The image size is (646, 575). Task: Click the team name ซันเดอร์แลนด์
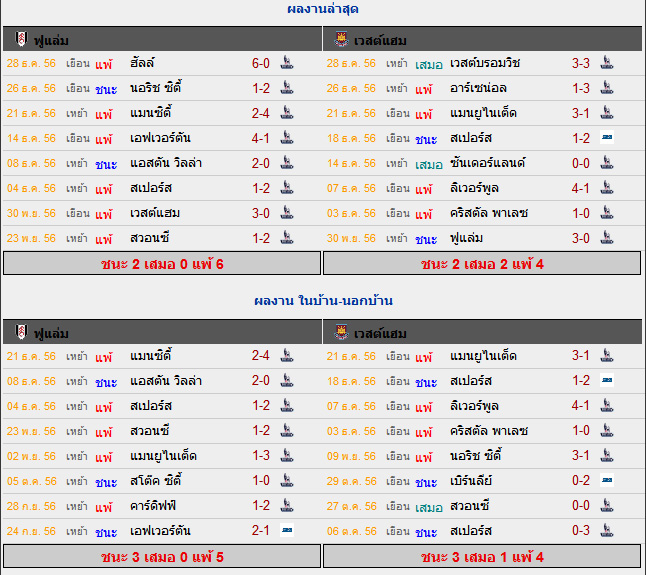[x=487, y=163]
